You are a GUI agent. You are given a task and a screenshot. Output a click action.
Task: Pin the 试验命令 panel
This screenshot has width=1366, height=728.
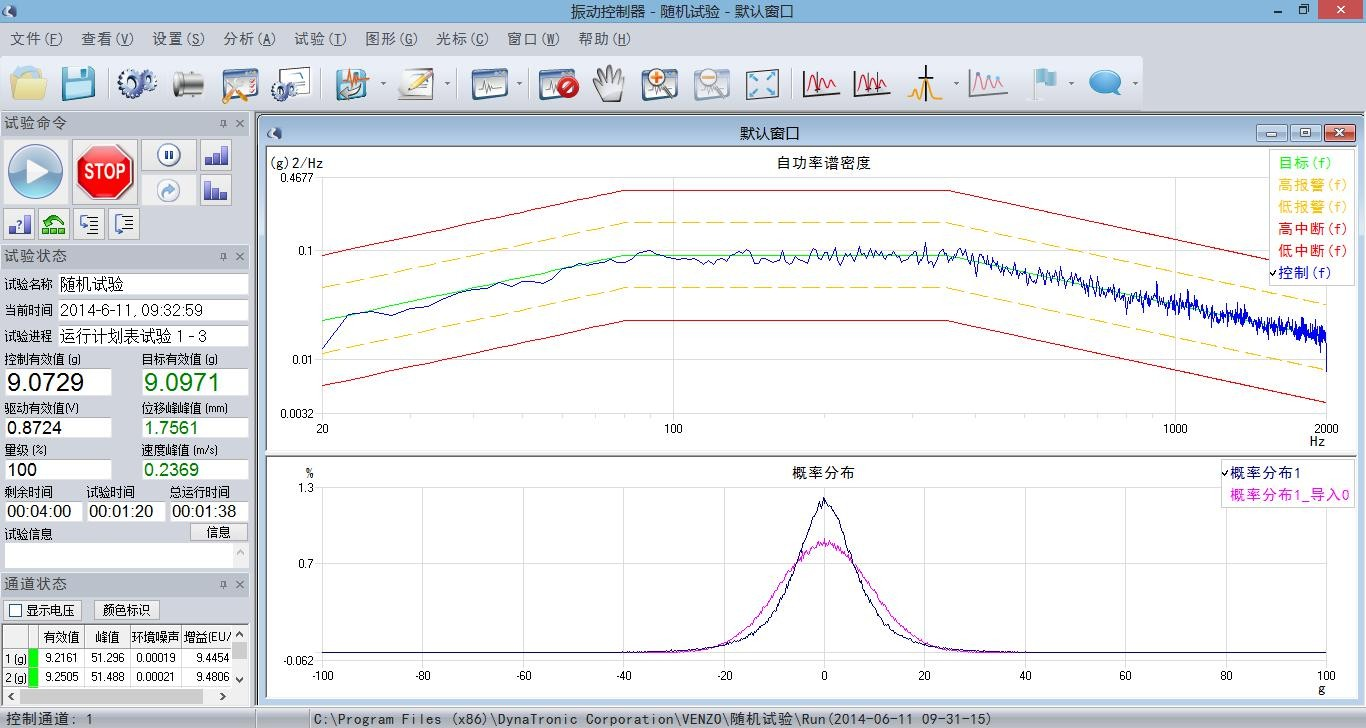(223, 123)
